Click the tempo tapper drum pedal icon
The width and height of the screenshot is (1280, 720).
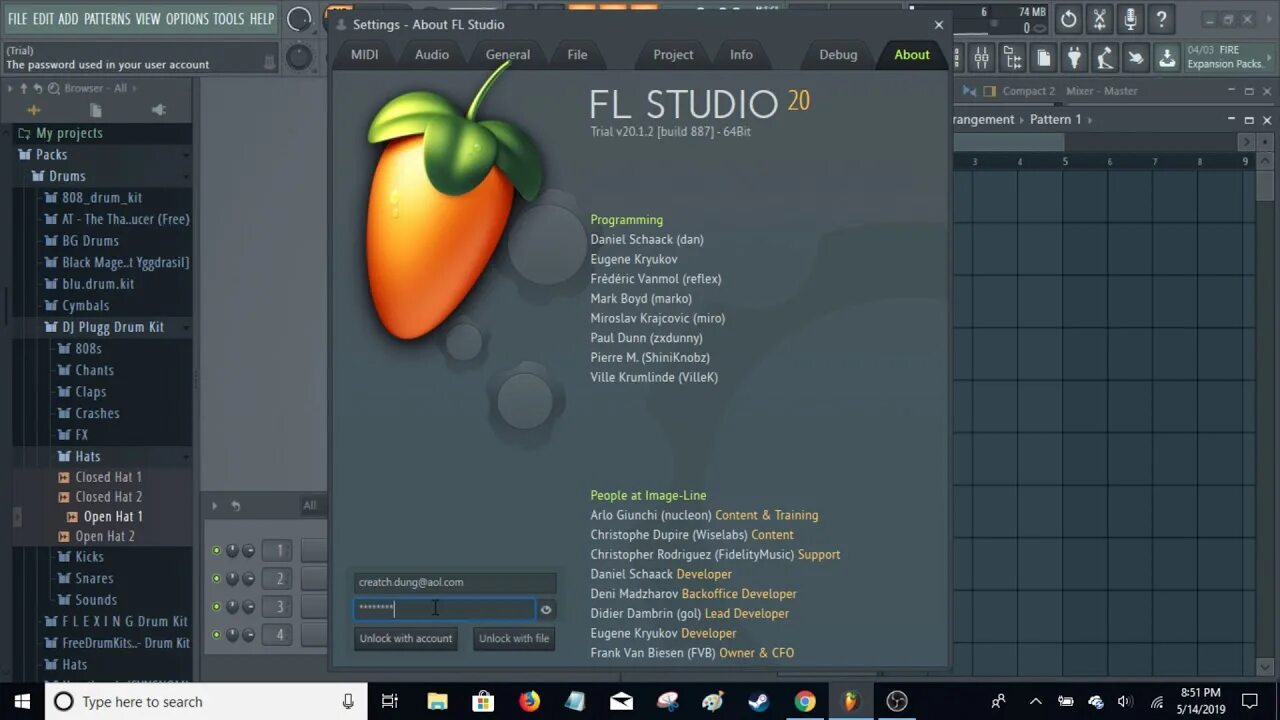tap(1105, 58)
